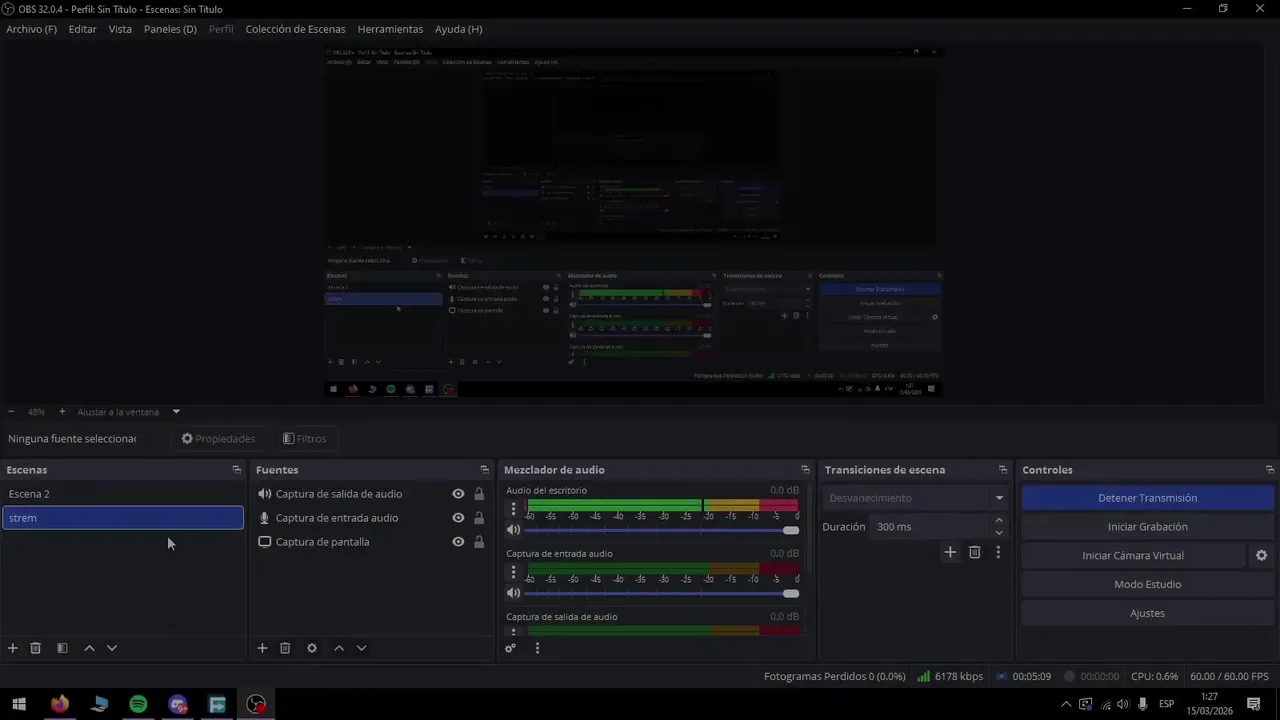Delete selected source in Fuentes
The image size is (1280, 720).
[285, 648]
